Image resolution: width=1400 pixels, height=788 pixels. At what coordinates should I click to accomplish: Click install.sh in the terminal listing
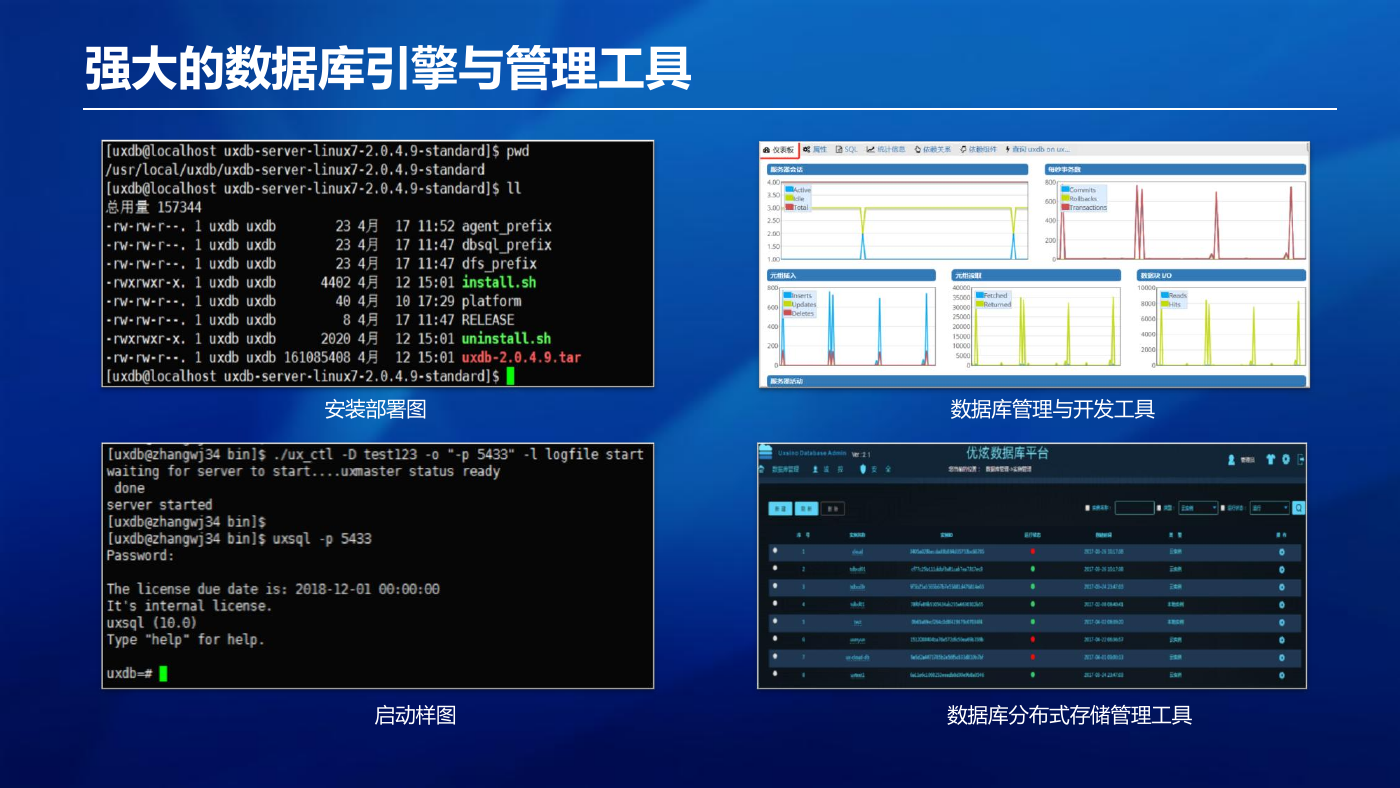[x=499, y=282]
